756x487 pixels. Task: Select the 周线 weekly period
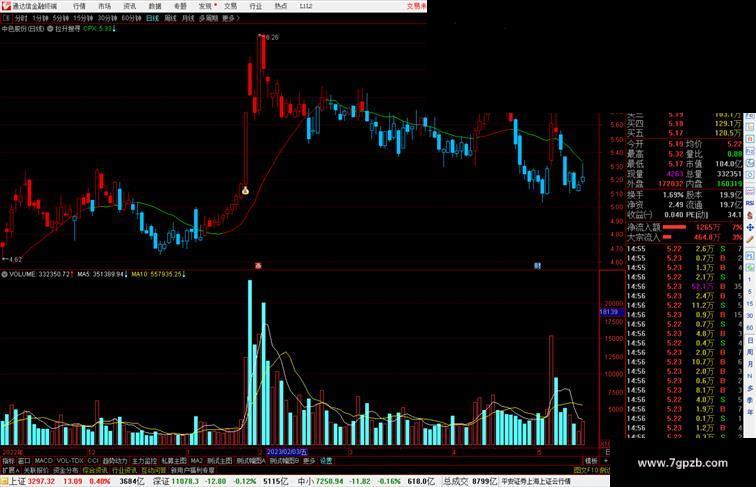click(170, 18)
